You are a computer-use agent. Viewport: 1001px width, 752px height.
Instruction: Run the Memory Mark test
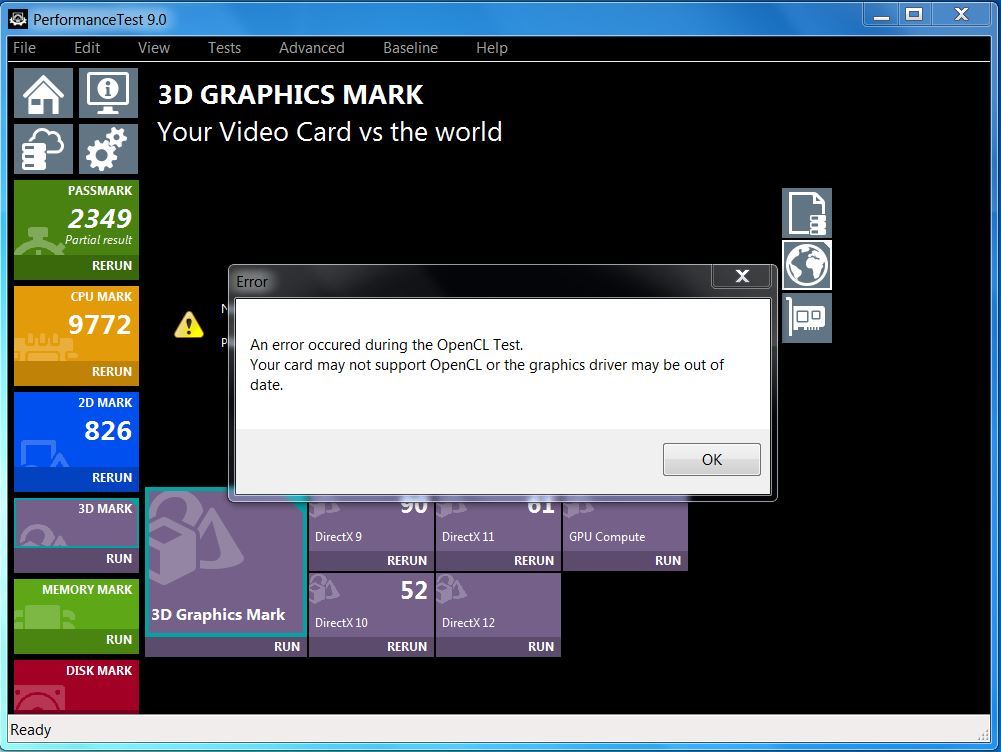77,640
